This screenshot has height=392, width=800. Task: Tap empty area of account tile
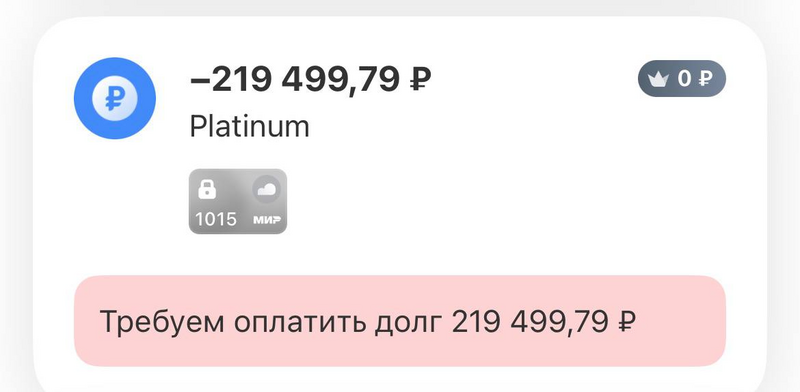(510, 204)
